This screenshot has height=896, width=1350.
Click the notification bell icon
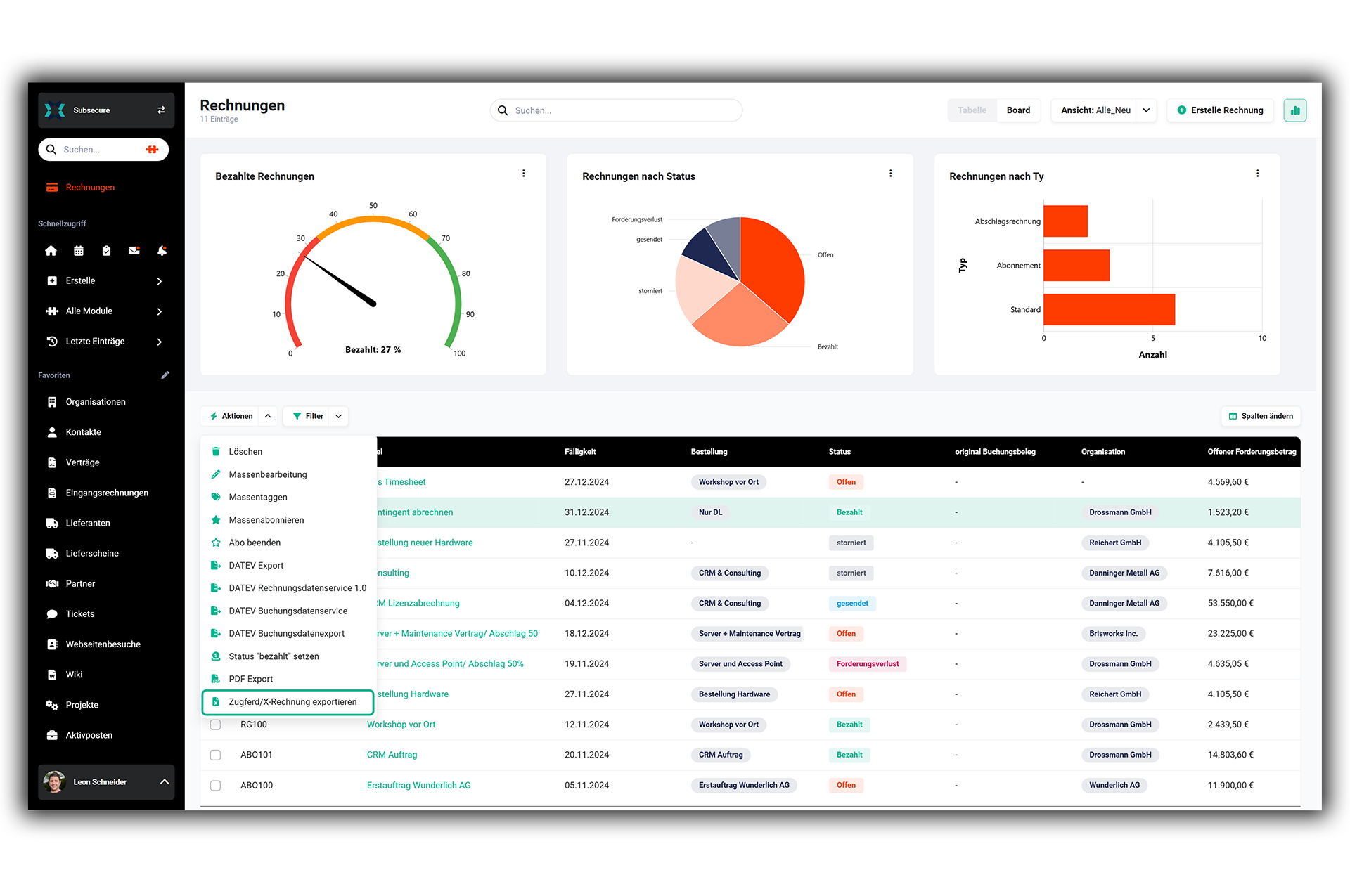[x=162, y=251]
